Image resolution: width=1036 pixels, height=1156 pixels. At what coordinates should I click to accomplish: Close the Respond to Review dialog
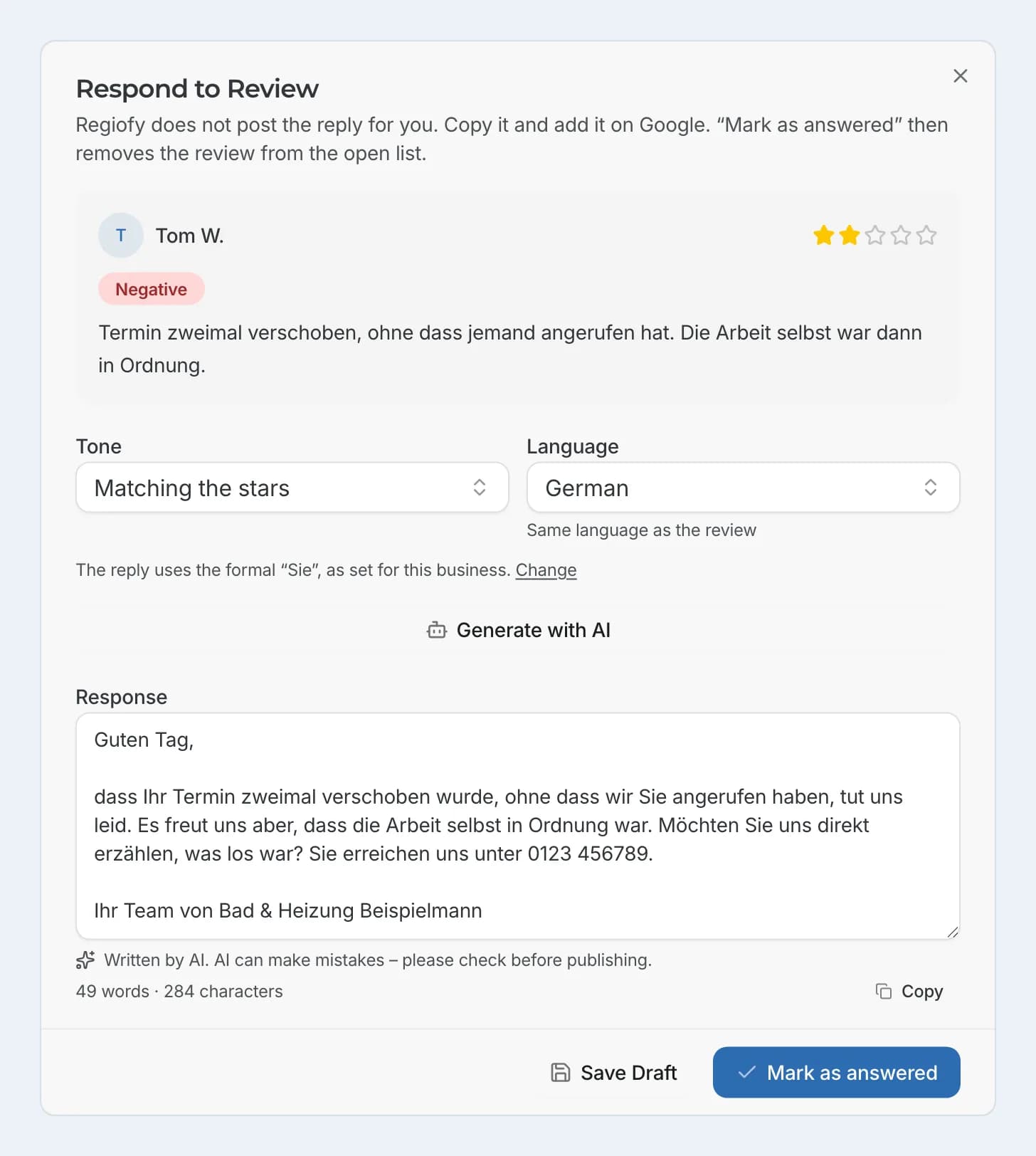coord(960,76)
